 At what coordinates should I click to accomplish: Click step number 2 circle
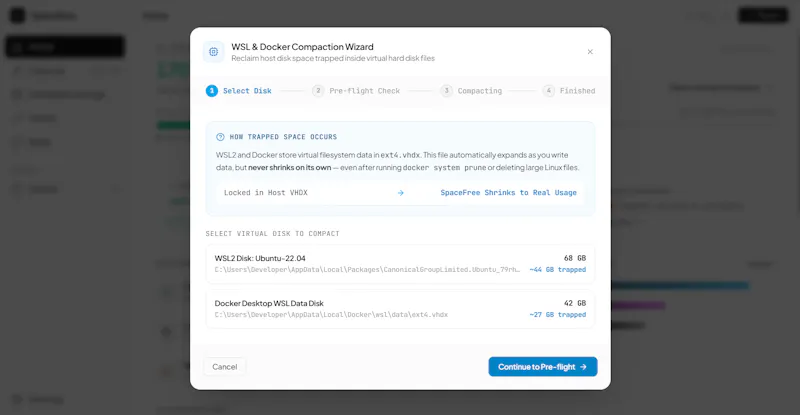[x=318, y=91]
